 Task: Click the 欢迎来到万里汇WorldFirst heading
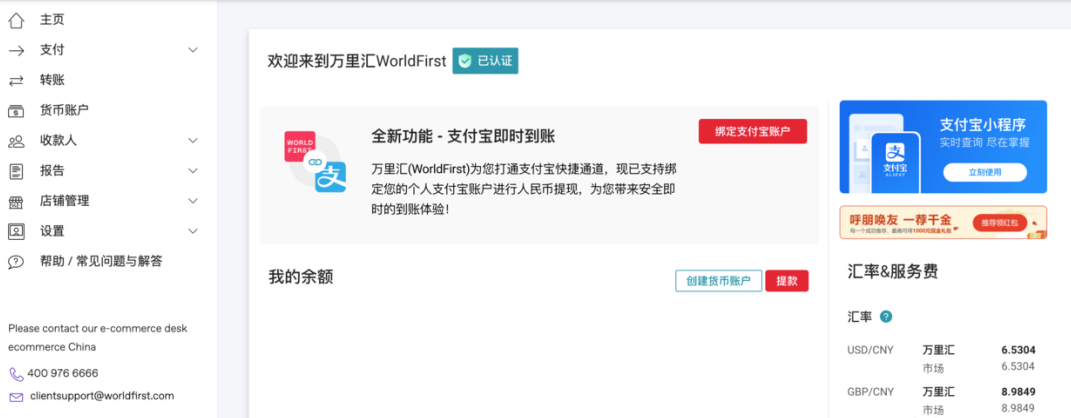point(357,61)
